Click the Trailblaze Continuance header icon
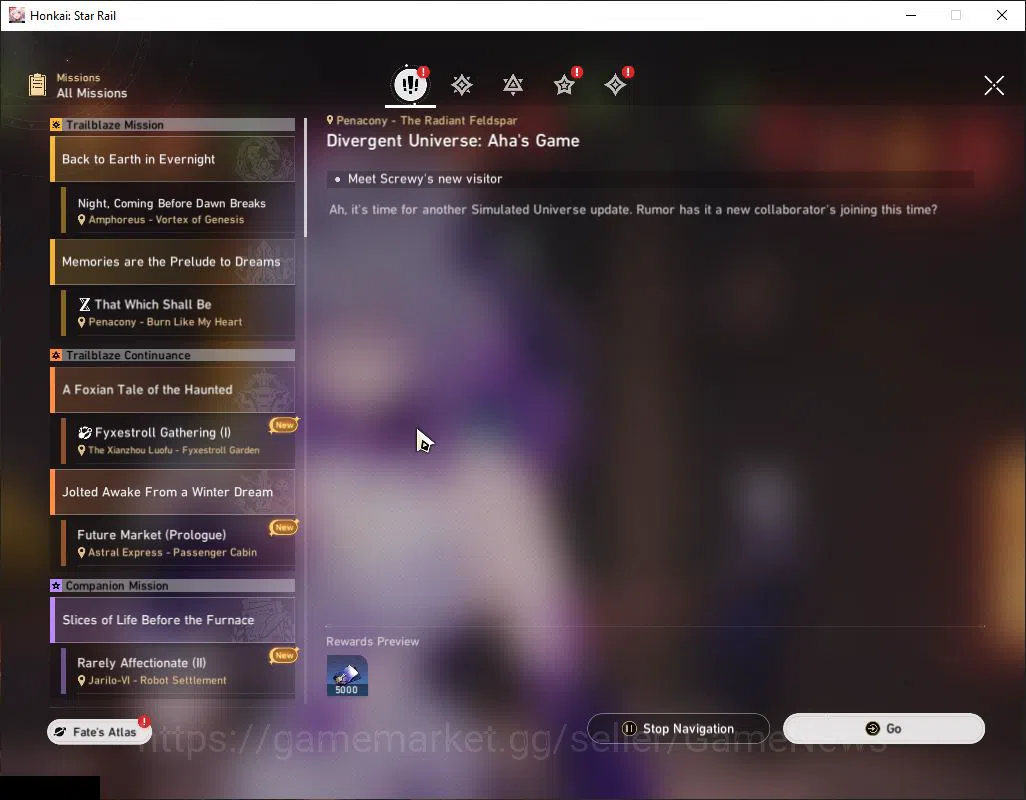Viewport: 1026px width, 800px height. [56, 355]
